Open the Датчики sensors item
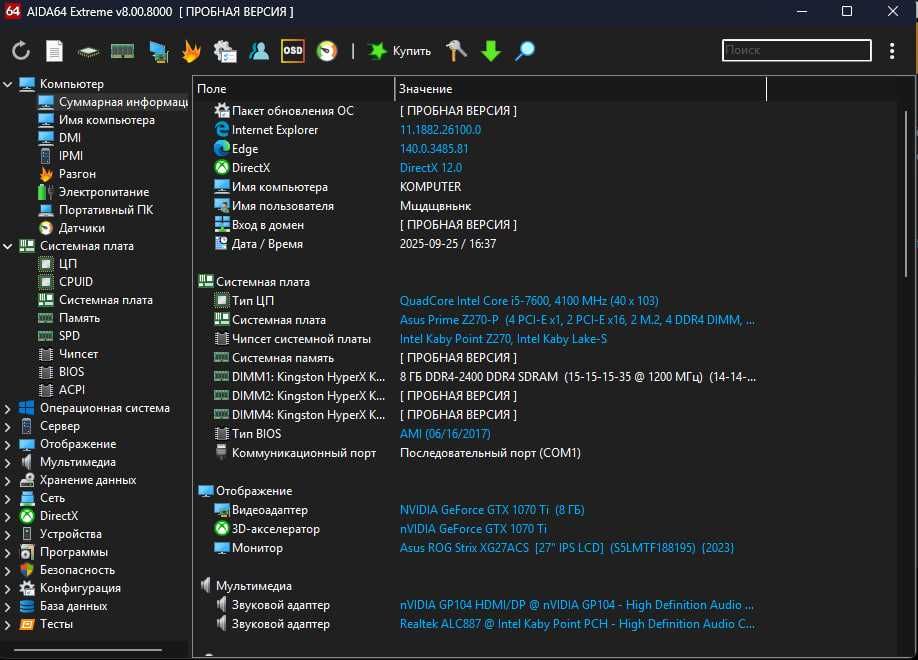918x660 pixels. point(71,228)
